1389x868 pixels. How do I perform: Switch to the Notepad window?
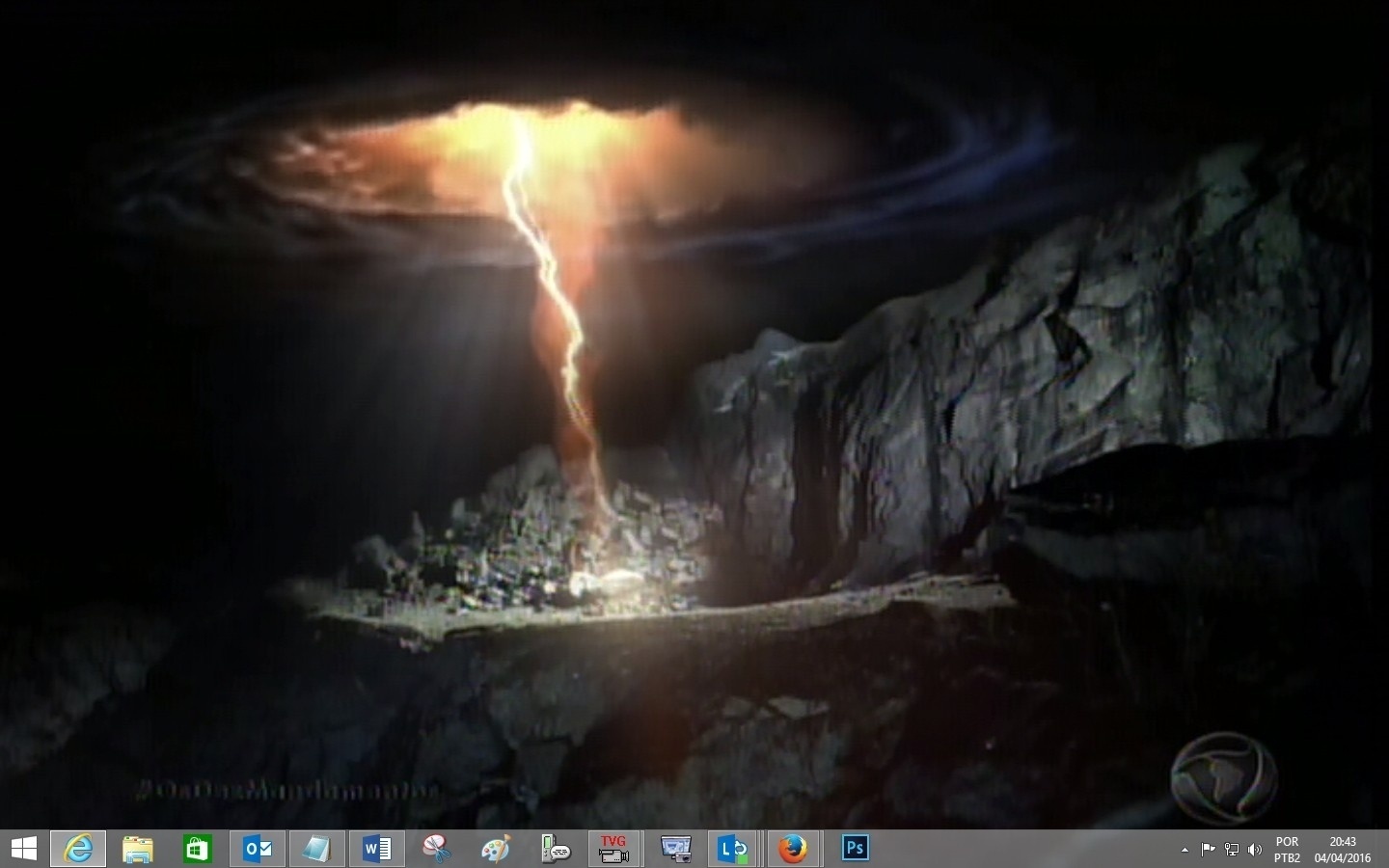coord(316,849)
